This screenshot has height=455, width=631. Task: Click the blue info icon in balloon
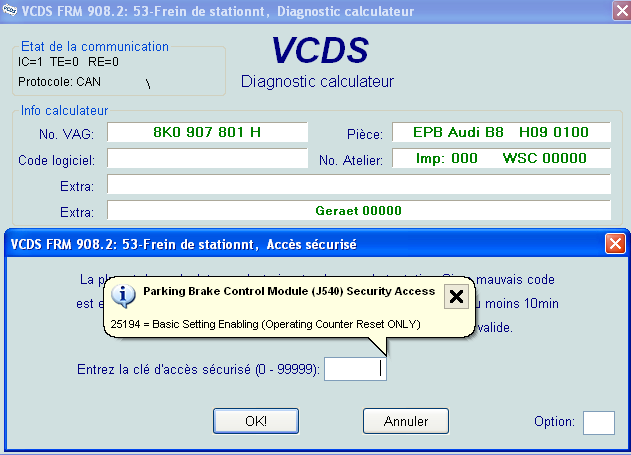tap(125, 294)
